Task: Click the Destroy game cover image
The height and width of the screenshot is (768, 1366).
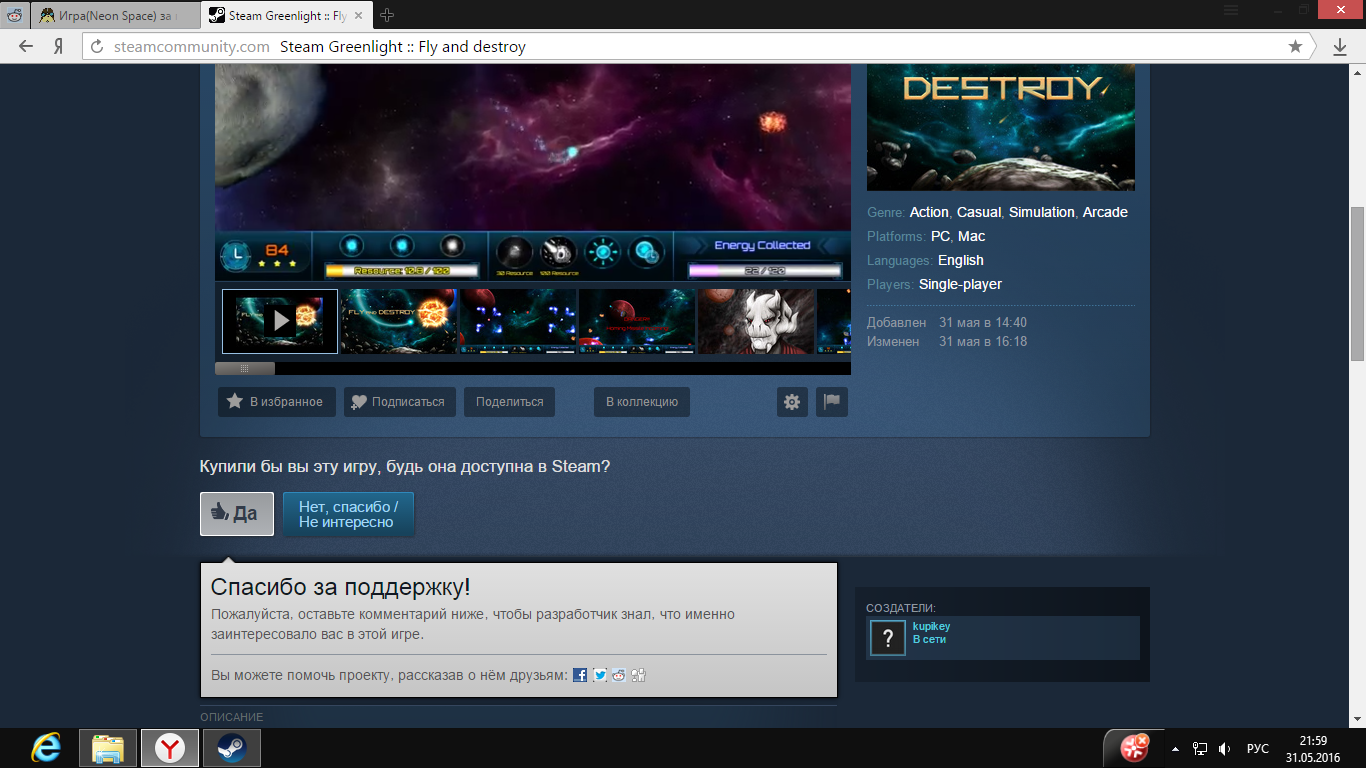Action: point(1001,127)
